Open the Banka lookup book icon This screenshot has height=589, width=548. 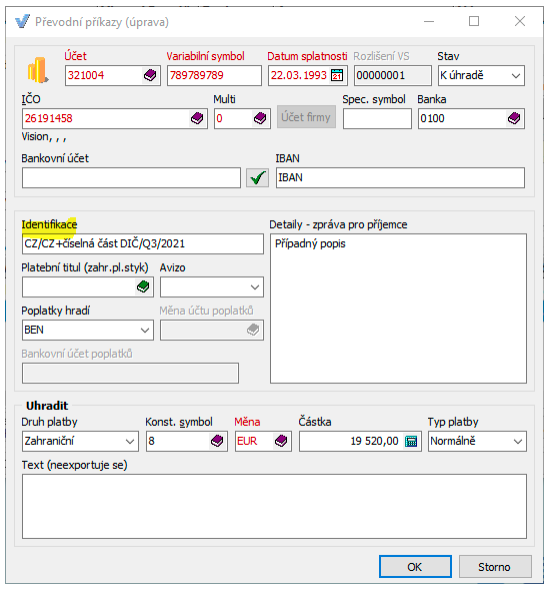[514, 118]
